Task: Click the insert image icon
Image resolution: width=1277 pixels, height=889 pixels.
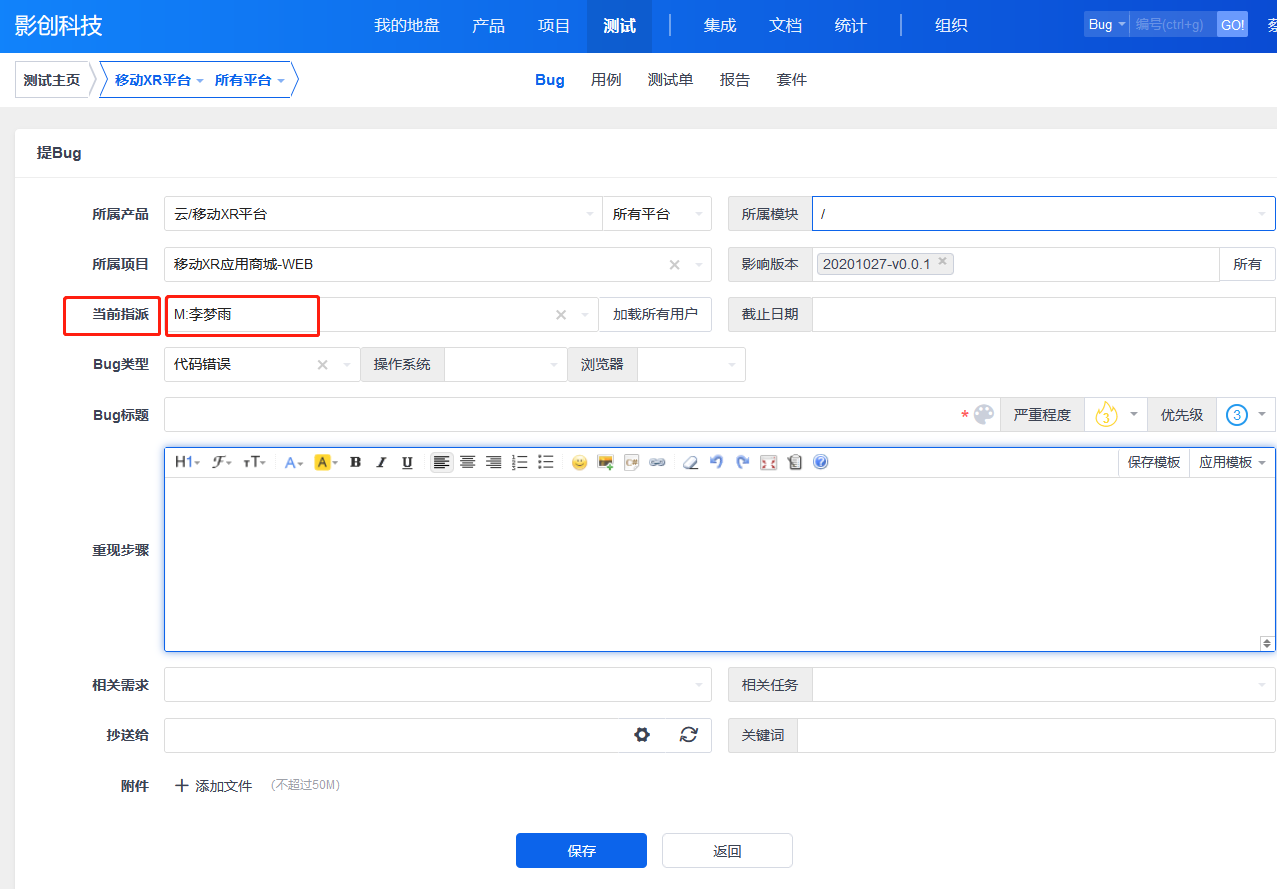Action: [x=605, y=462]
